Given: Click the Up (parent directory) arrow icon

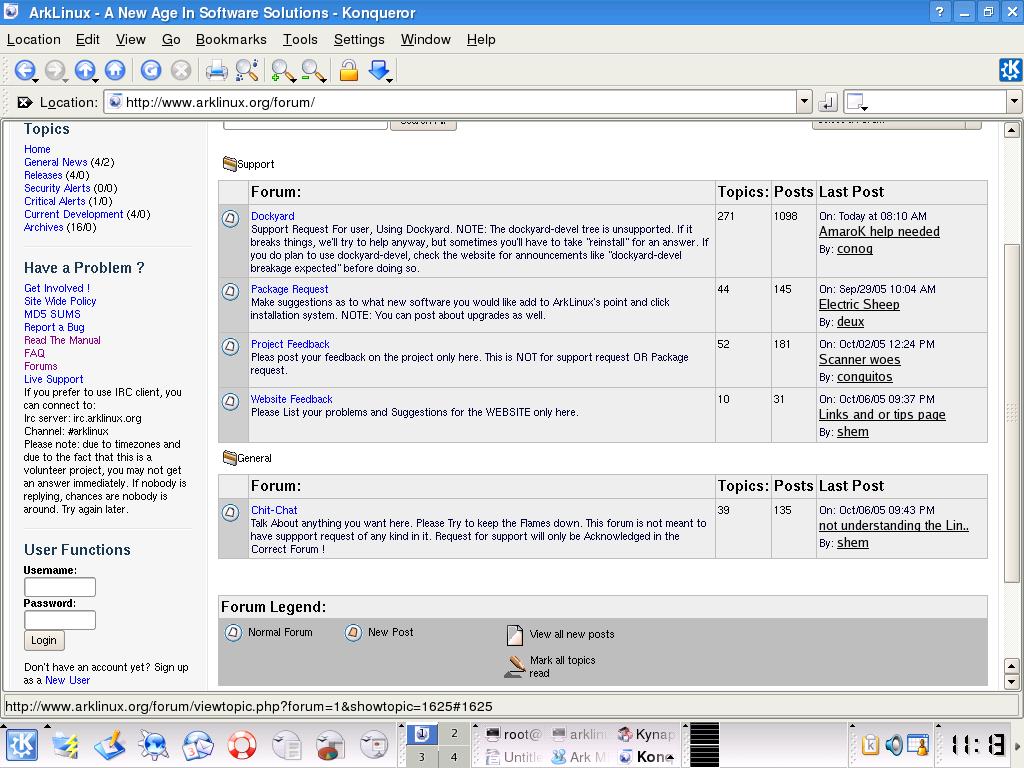Looking at the screenshot, I should click(84, 70).
